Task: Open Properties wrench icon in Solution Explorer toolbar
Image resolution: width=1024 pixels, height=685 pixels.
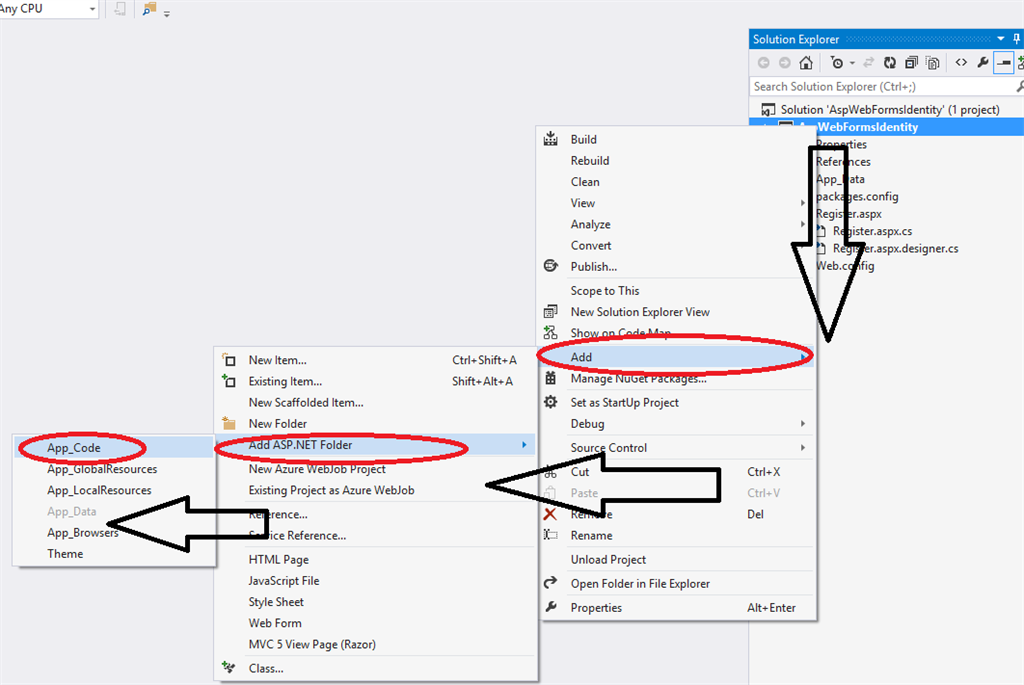Action: 982,63
